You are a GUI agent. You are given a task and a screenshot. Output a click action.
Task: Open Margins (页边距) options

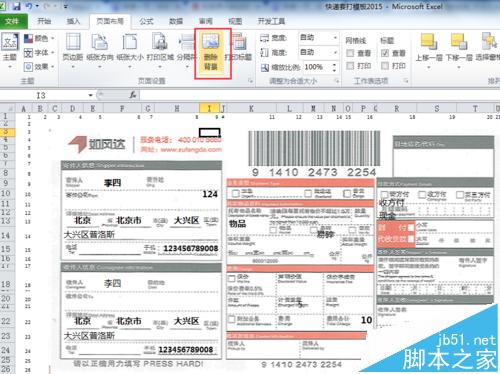tap(73, 50)
